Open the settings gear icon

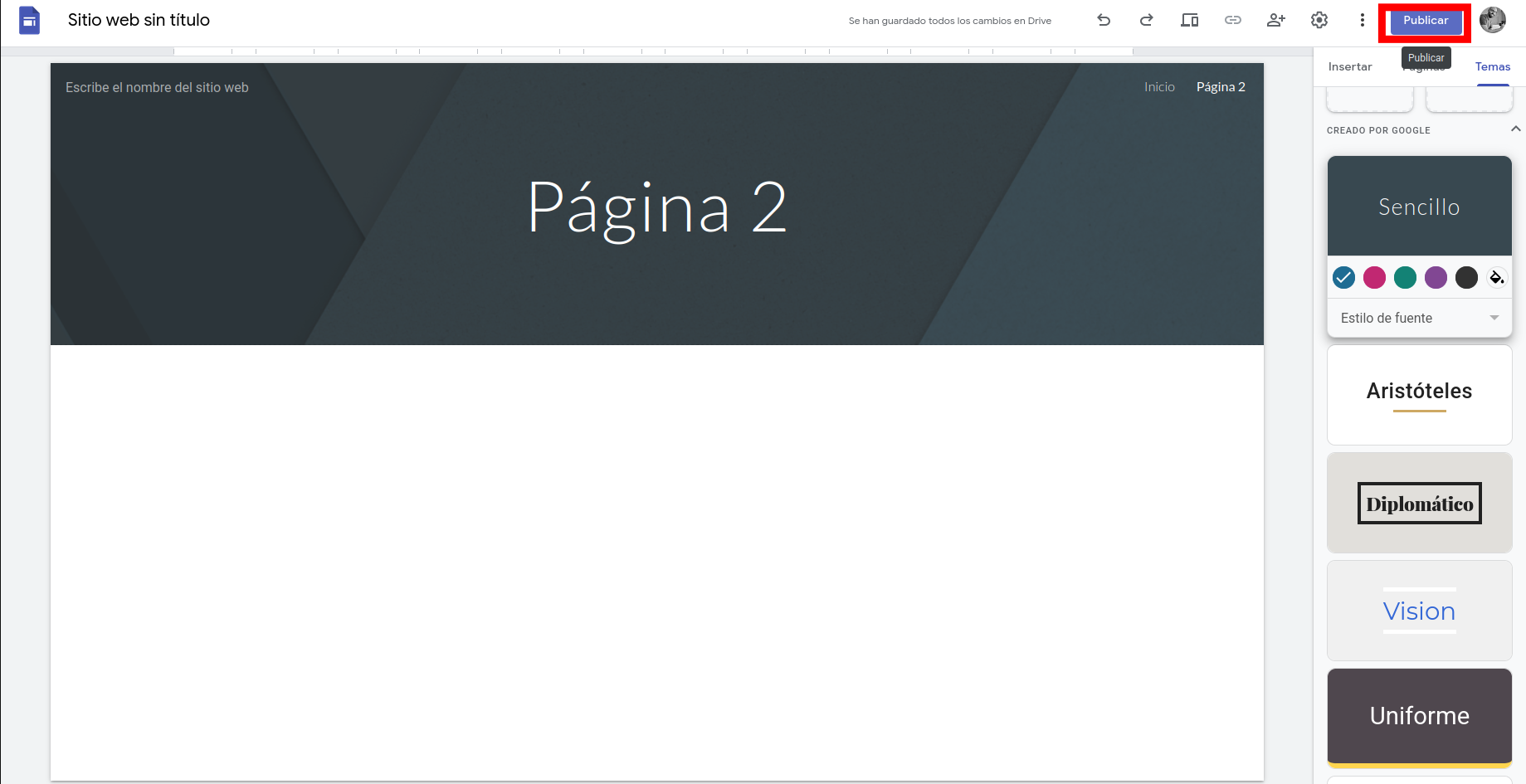(x=1319, y=20)
